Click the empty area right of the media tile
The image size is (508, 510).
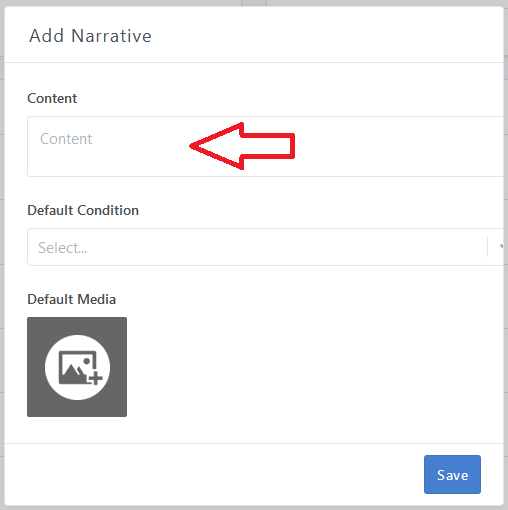point(313,367)
